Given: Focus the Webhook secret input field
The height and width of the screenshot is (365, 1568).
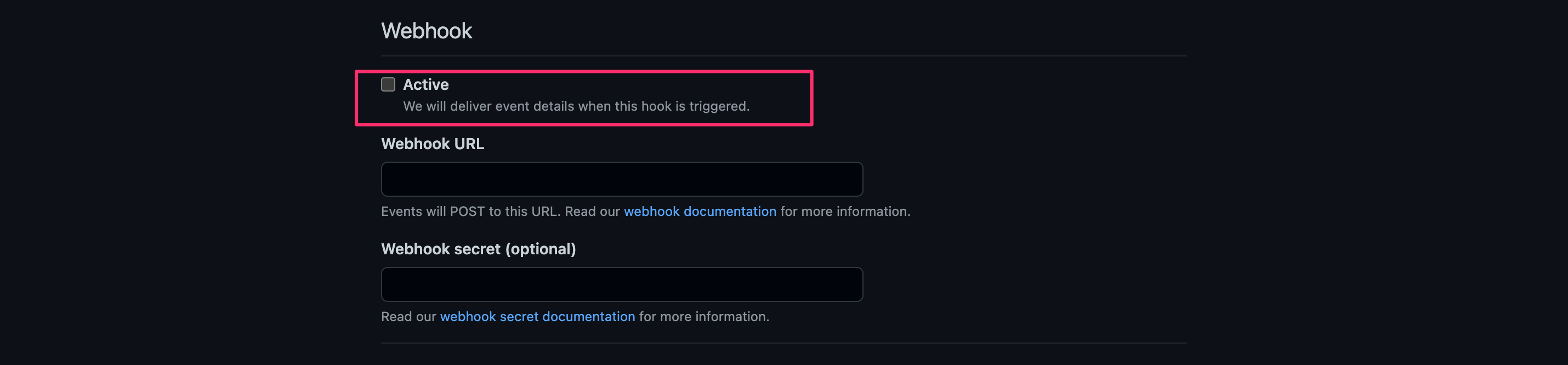Looking at the screenshot, I should pos(622,284).
